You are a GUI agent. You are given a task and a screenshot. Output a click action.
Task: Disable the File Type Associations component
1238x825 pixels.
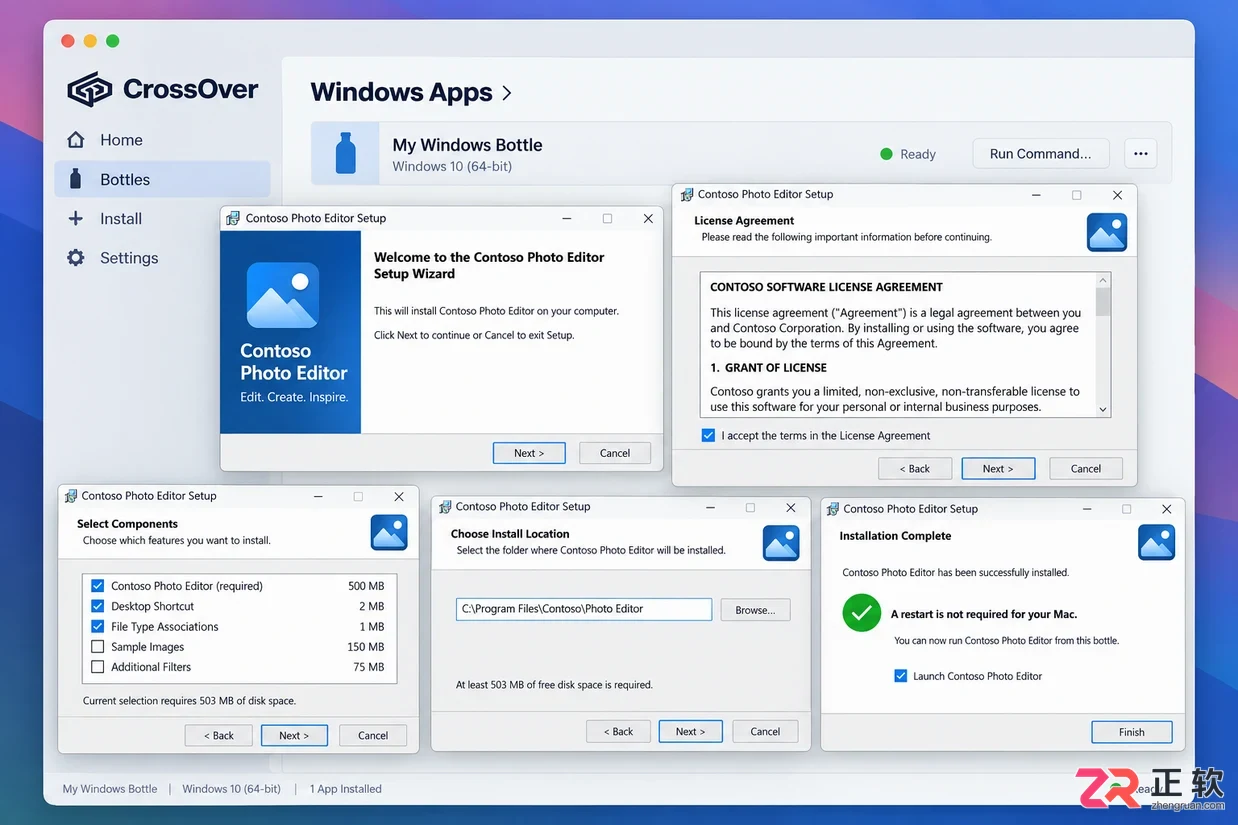point(98,627)
